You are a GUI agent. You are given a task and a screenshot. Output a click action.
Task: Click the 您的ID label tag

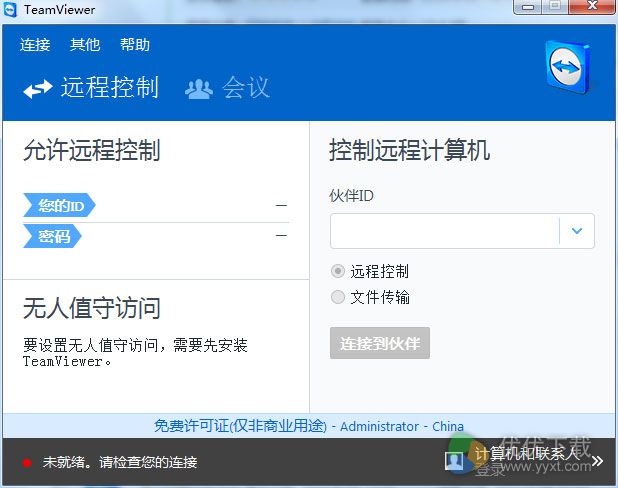click(x=60, y=205)
